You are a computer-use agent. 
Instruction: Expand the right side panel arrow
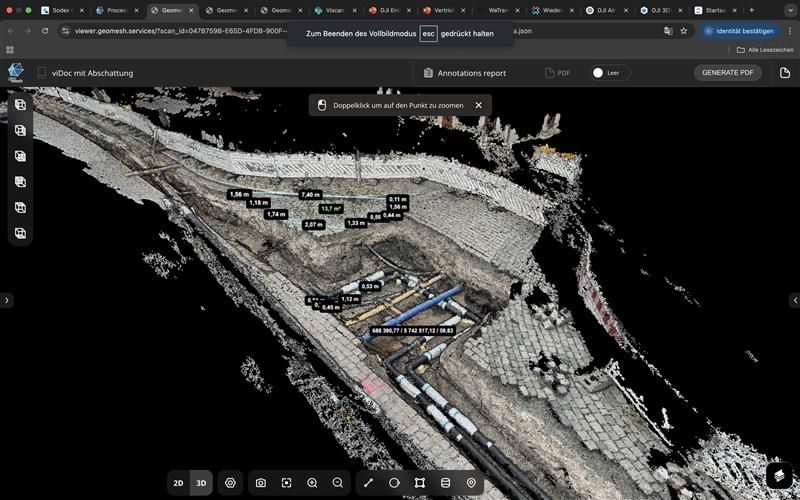pyautogui.click(x=793, y=300)
